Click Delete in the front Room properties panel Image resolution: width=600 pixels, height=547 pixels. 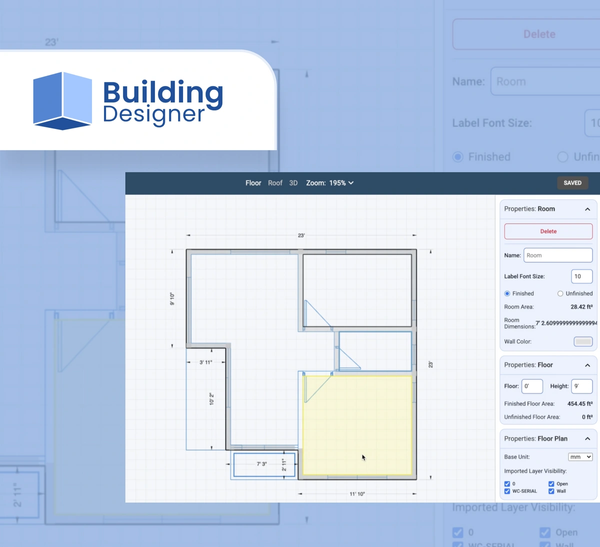(x=548, y=231)
